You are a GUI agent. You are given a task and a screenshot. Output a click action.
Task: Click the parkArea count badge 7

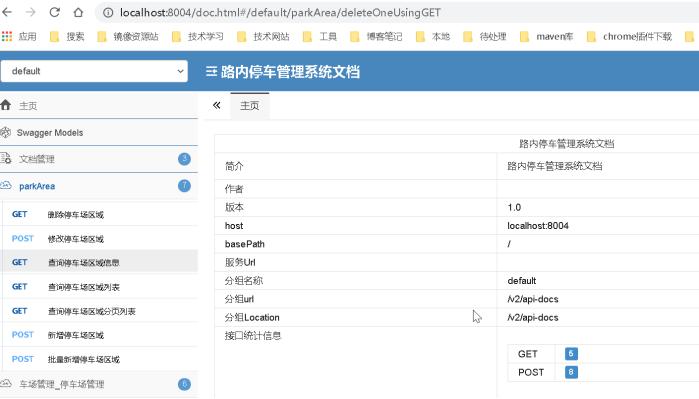184,185
